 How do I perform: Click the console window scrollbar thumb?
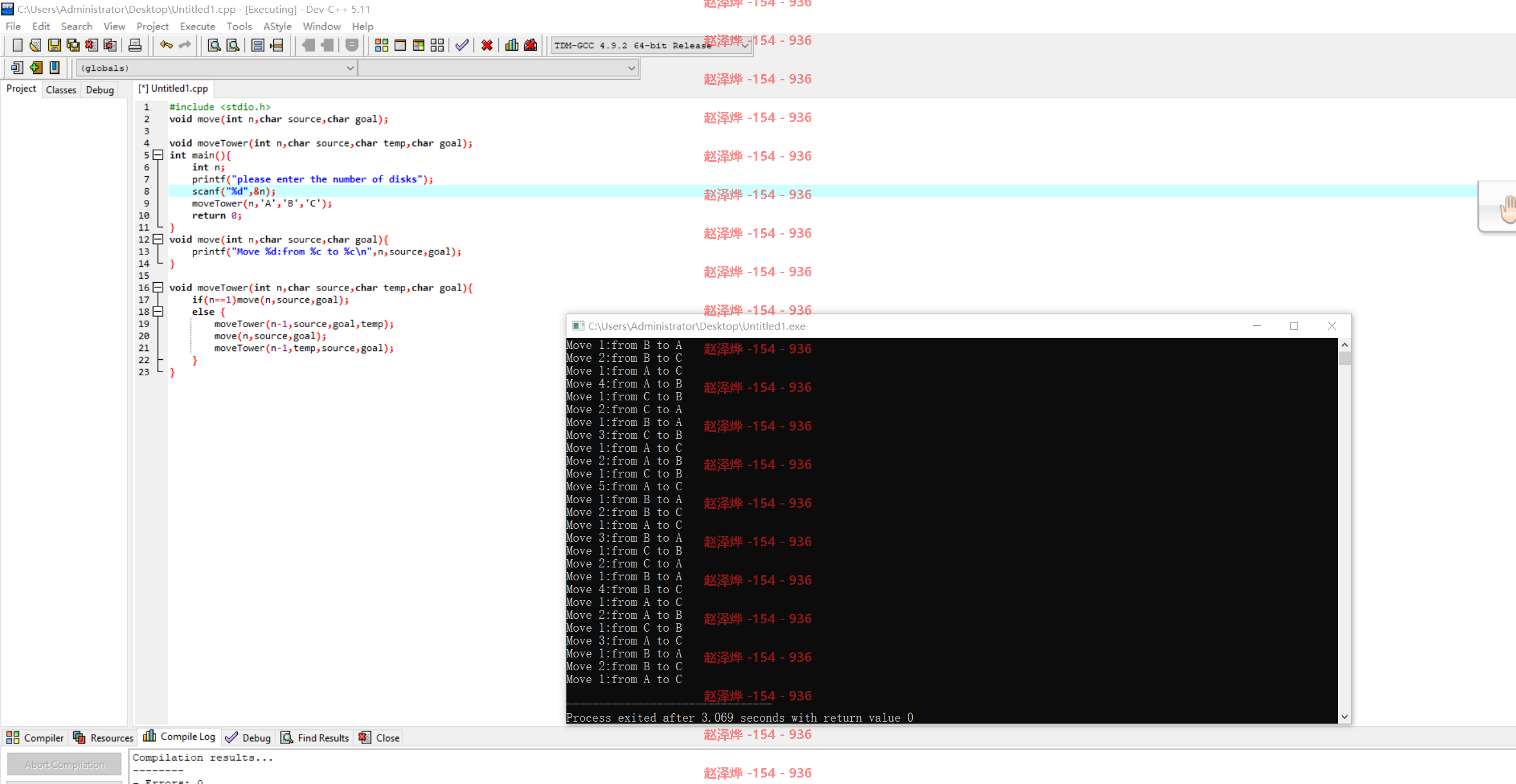[x=1344, y=358]
